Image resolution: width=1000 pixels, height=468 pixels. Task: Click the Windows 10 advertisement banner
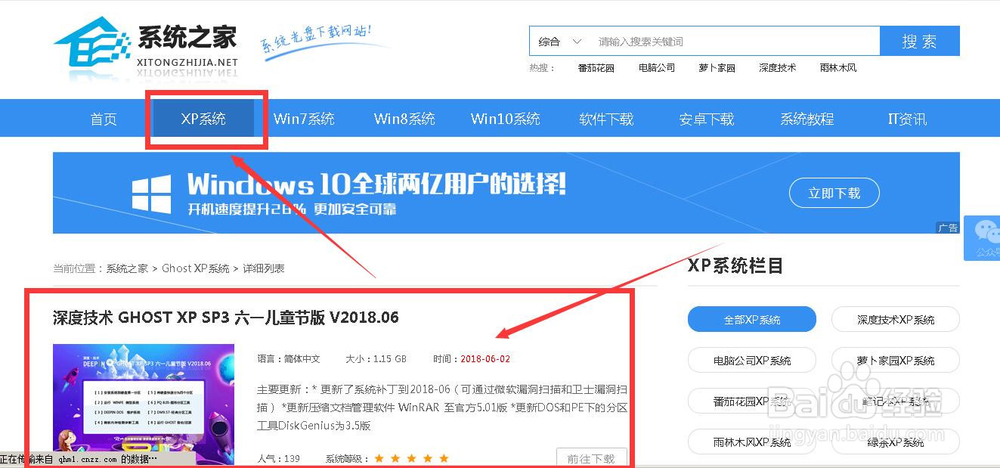(x=506, y=193)
